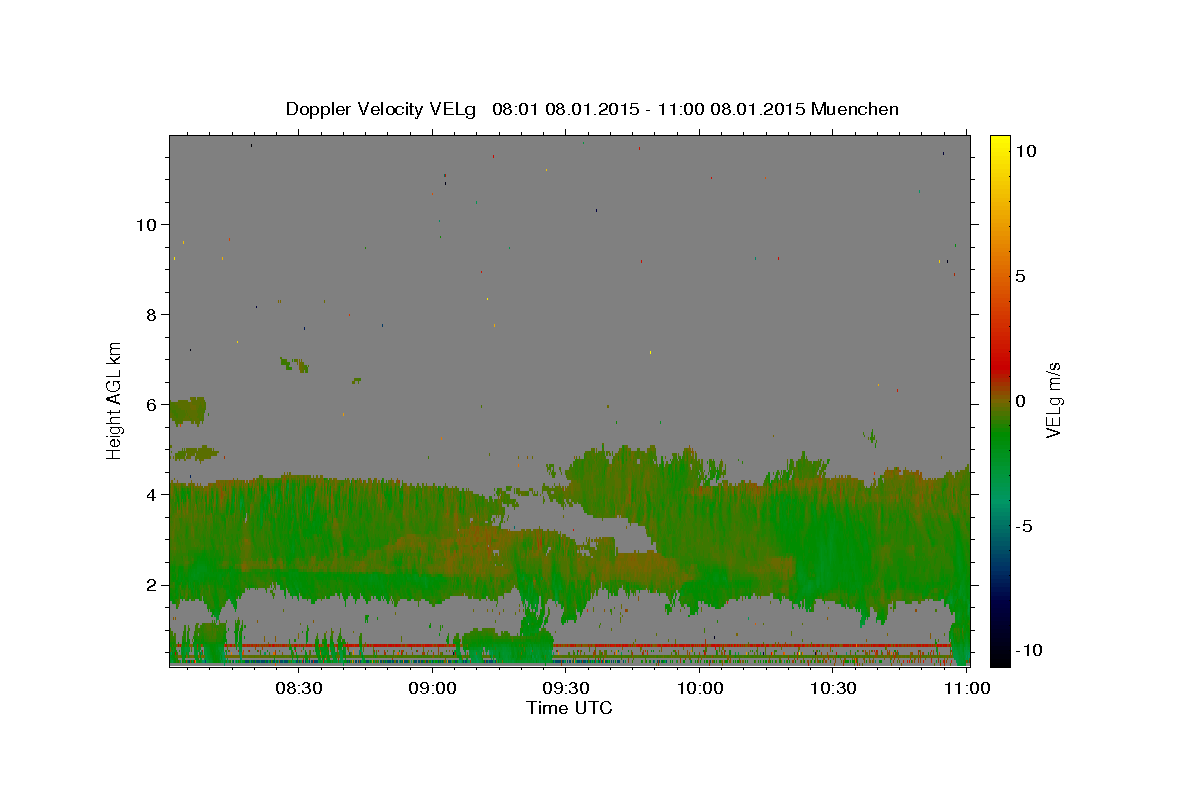Click the "VELg m/s" colorbar label
Viewport: 1200px width, 800px height.
1054,400
